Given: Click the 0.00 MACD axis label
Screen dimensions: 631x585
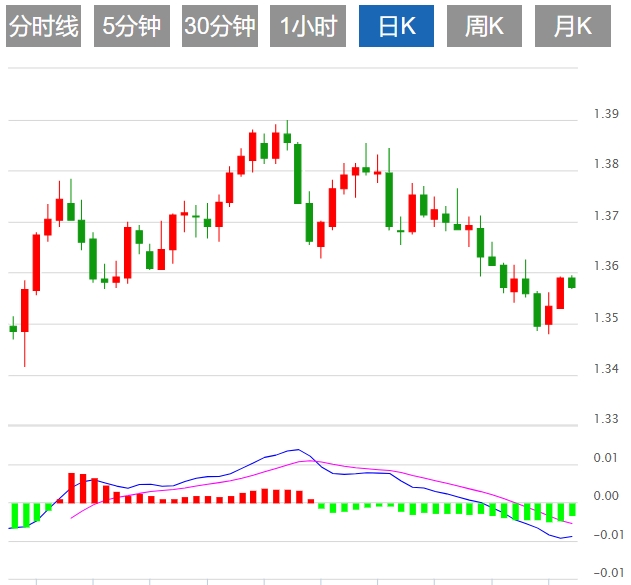Looking at the screenshot, I should tap(606, 496).
